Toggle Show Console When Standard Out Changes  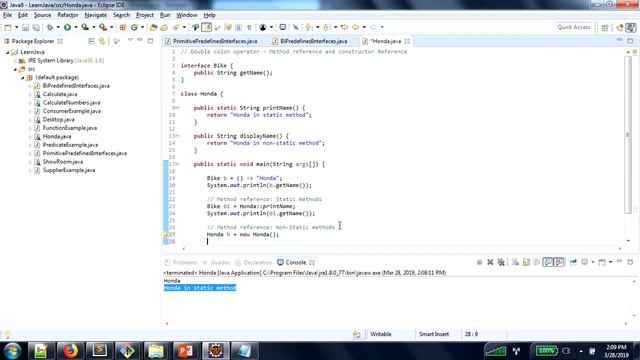(548, 262)
